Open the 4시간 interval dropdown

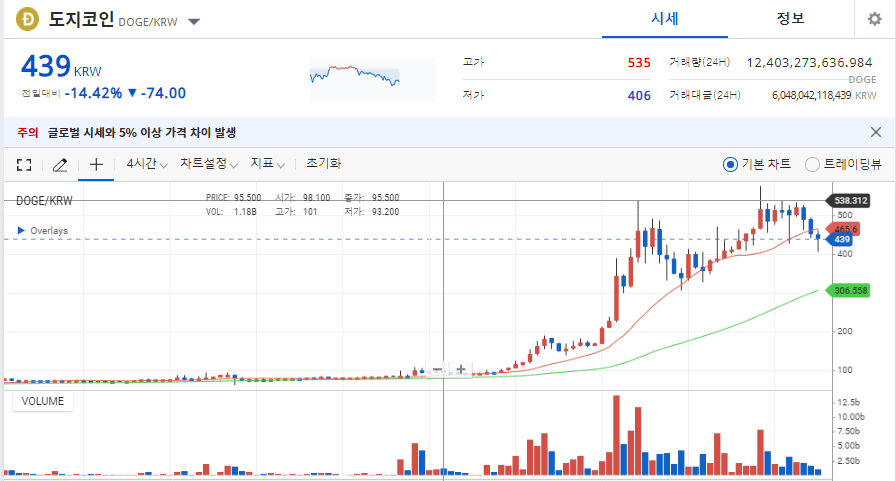147,164
